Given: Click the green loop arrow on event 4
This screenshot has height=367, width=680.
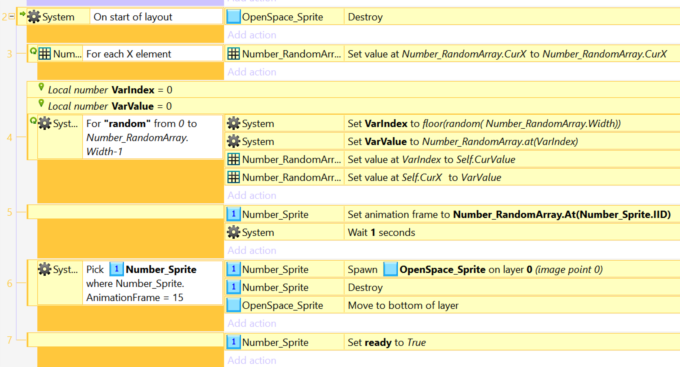Looking at the screenshot, I should [33, 121].
